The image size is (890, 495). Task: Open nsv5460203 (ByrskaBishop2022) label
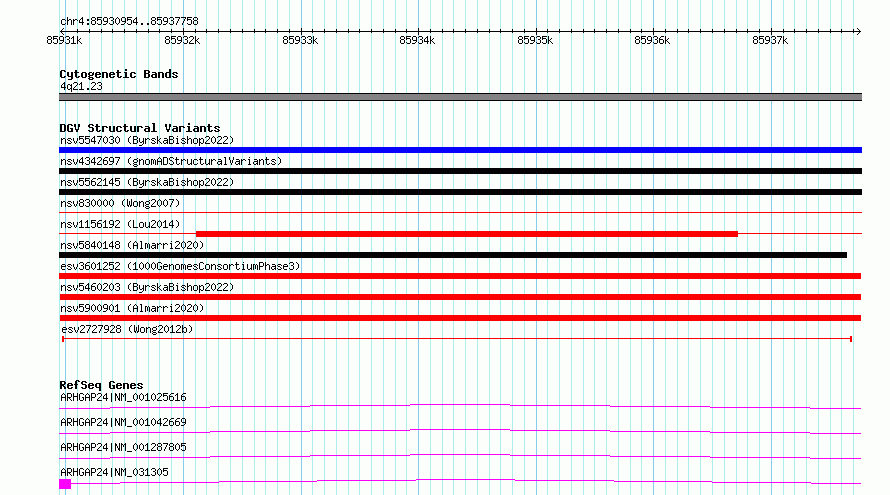147,287
